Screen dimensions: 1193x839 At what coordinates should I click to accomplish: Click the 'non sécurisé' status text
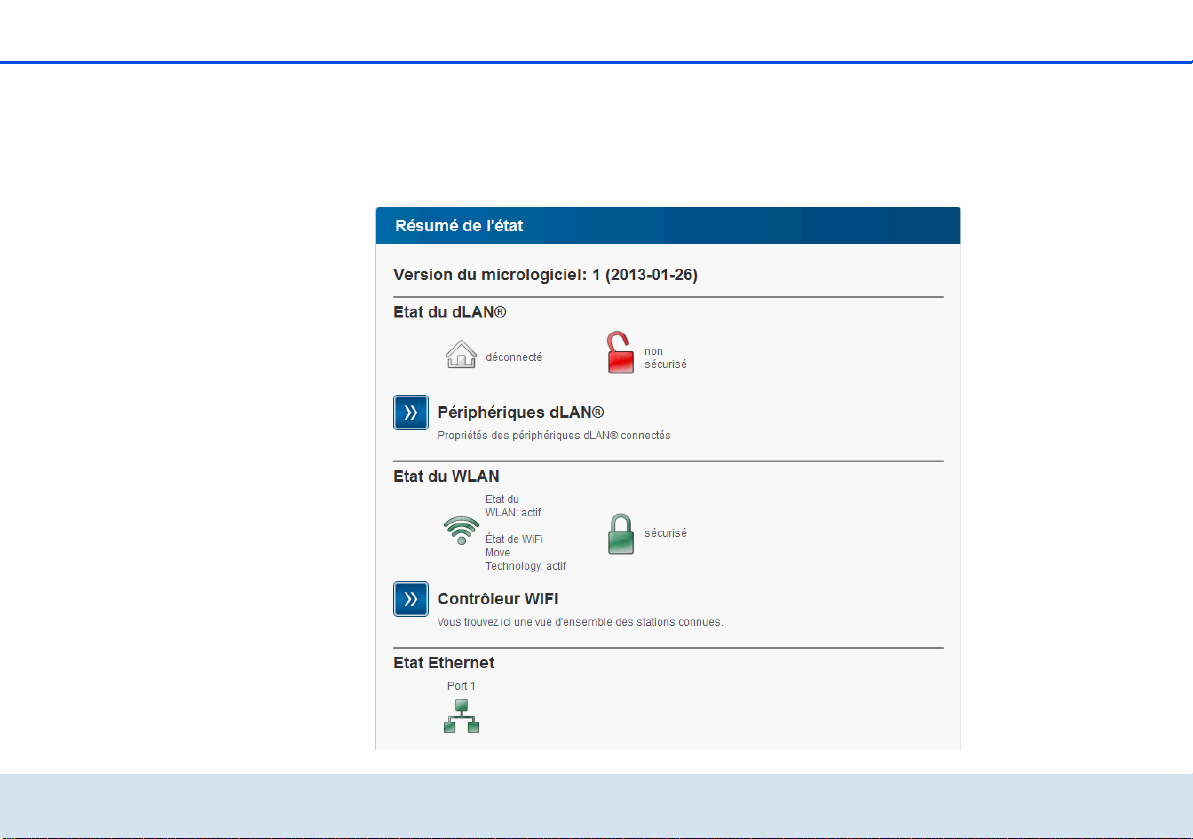(x=665, y=358)
